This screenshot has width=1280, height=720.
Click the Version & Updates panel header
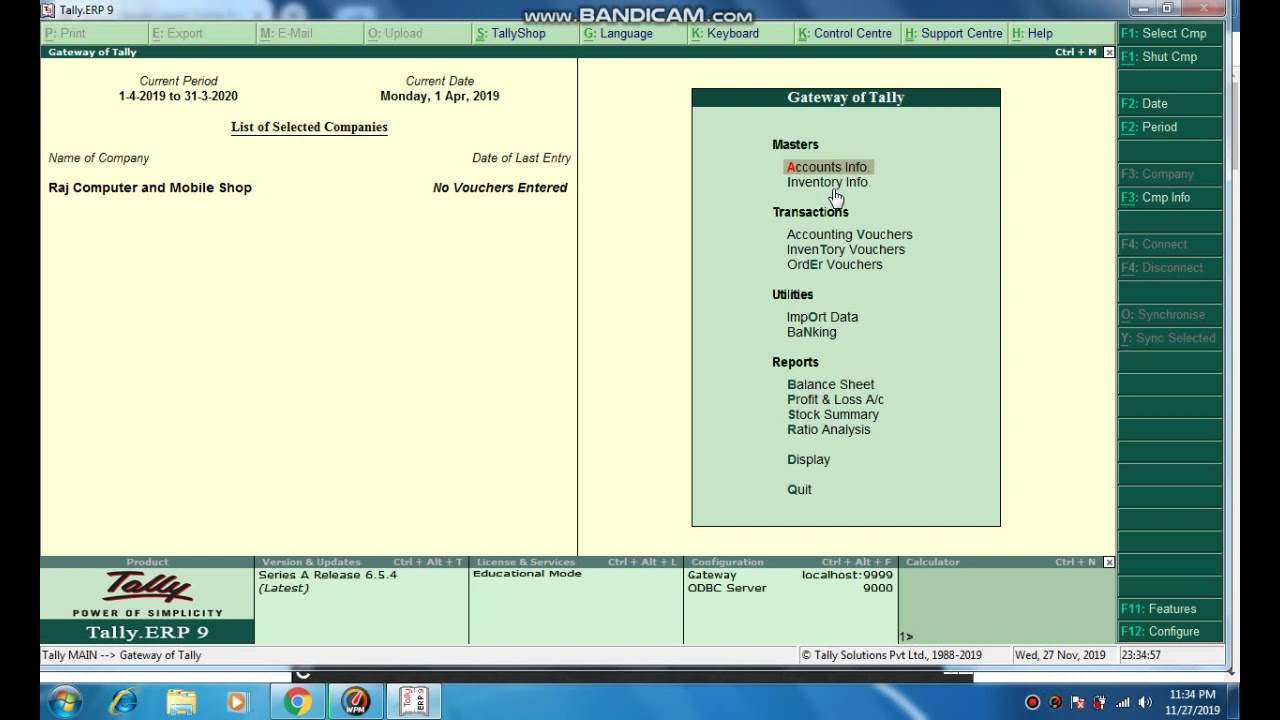point(361,562)
